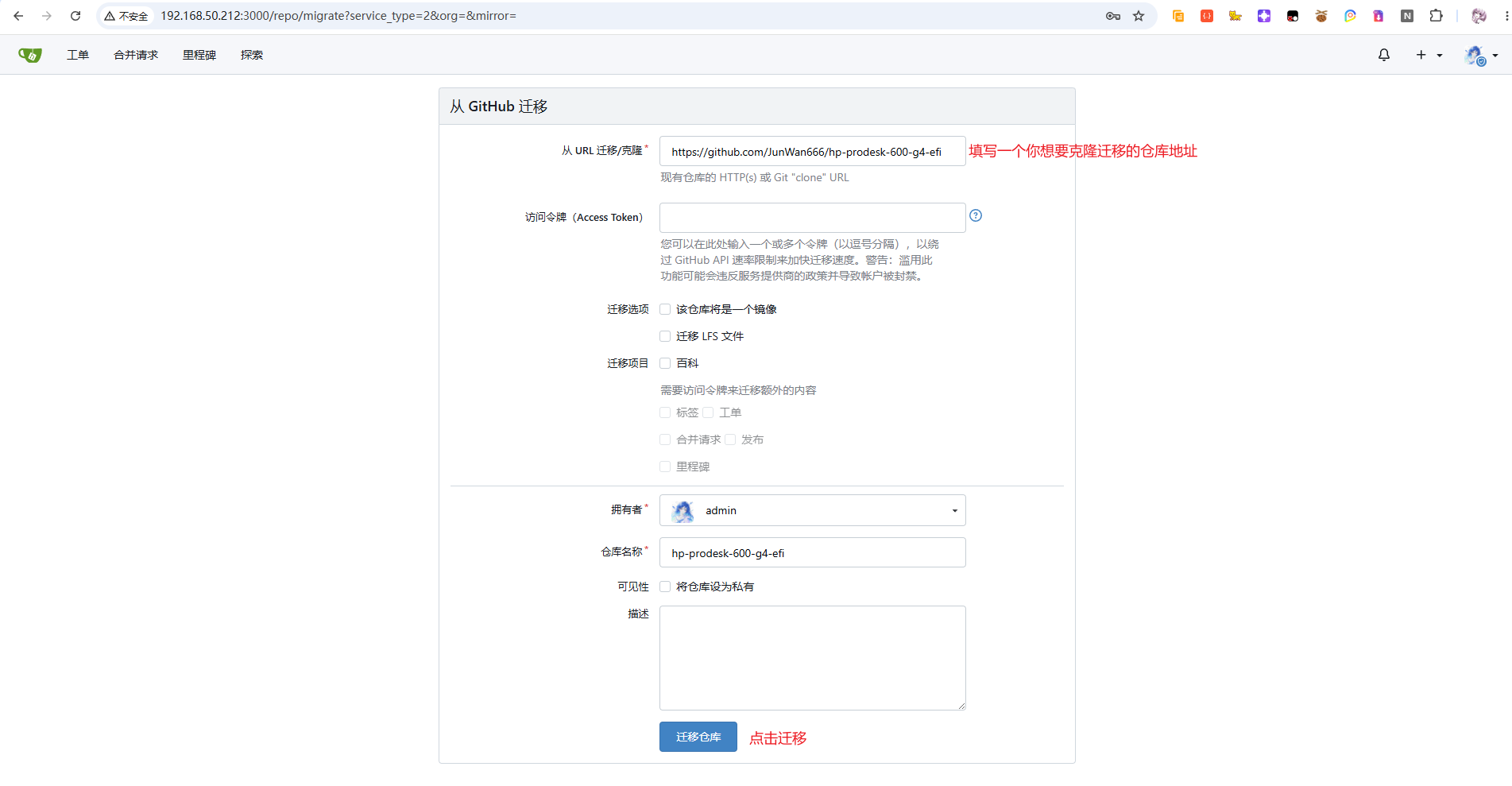Click the 描述 text area
This screenshot has height=786, width=1512.
tap(812, 658)
